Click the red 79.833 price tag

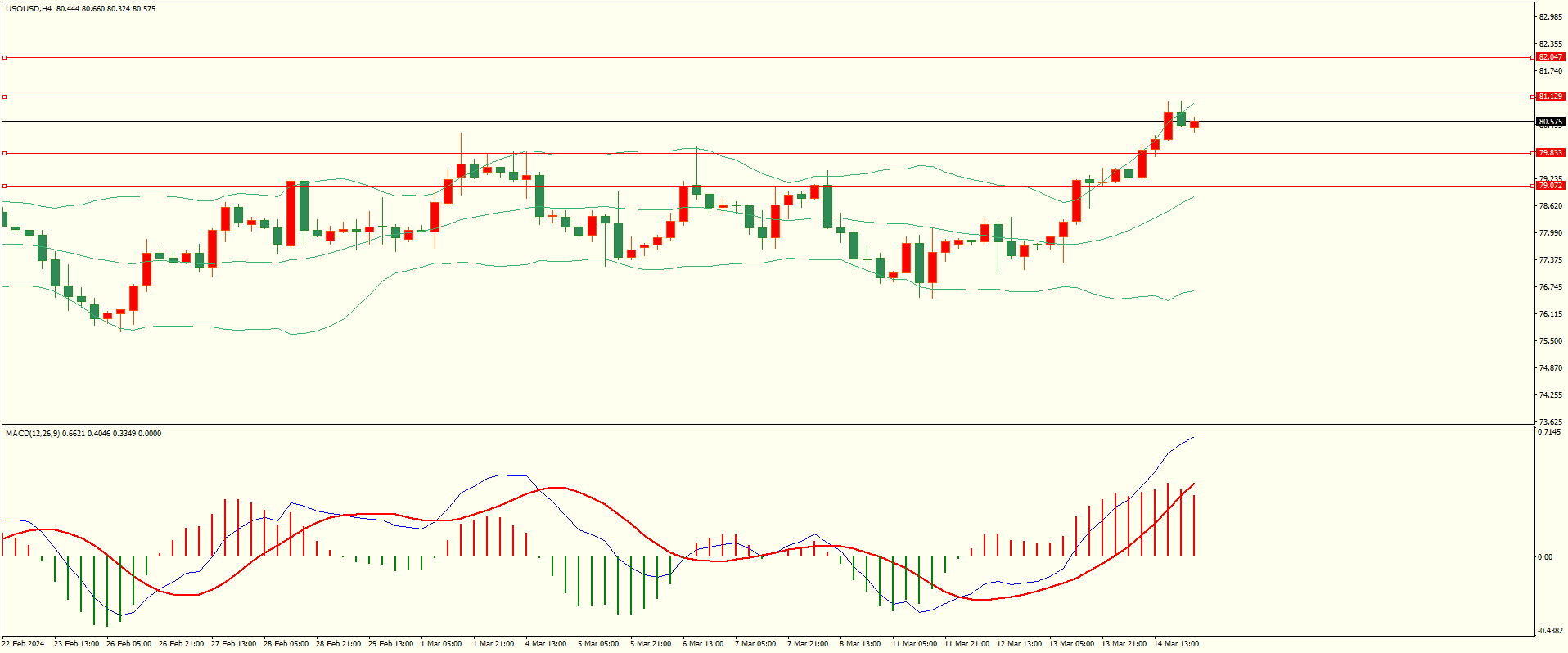pyautogui.click(x=1550, y=153)
